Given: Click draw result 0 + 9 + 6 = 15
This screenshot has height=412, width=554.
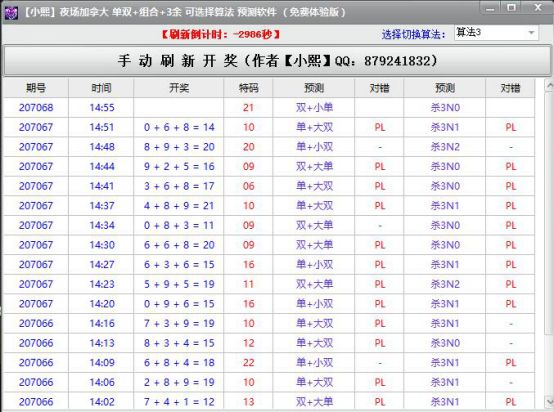Looking at the screenshot, I should click(179, 304).
